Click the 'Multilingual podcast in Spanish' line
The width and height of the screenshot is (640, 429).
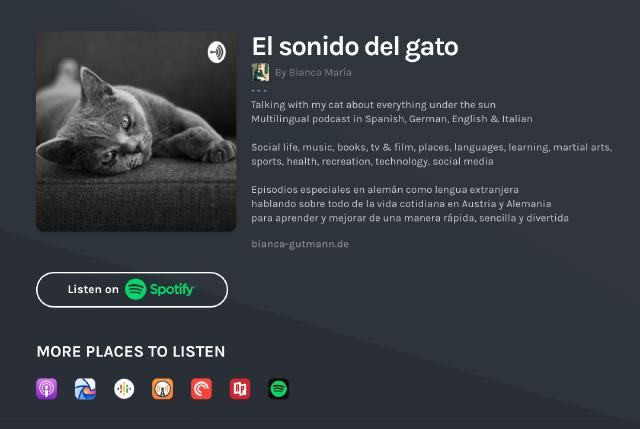(392, 119)
